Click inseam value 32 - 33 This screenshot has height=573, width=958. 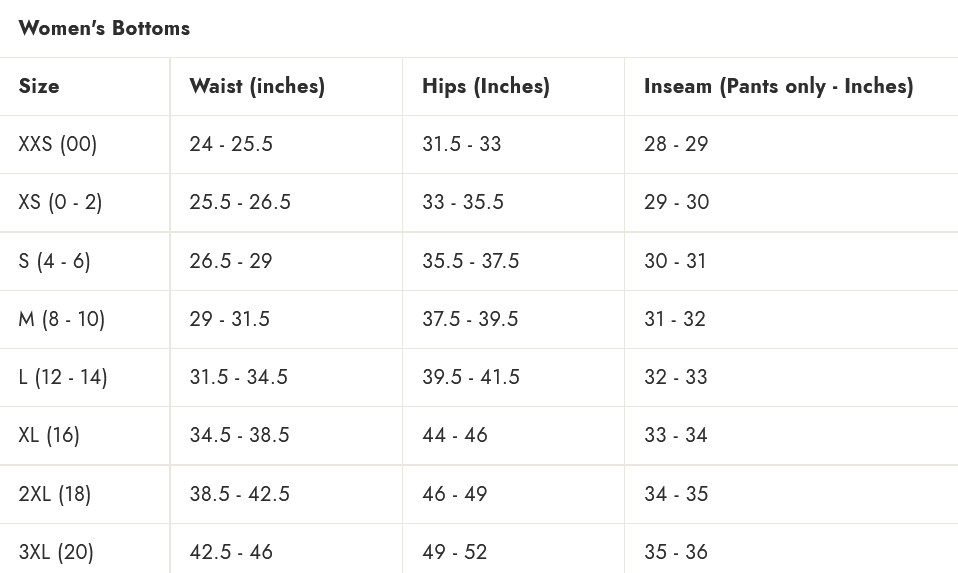pos(676,377)
